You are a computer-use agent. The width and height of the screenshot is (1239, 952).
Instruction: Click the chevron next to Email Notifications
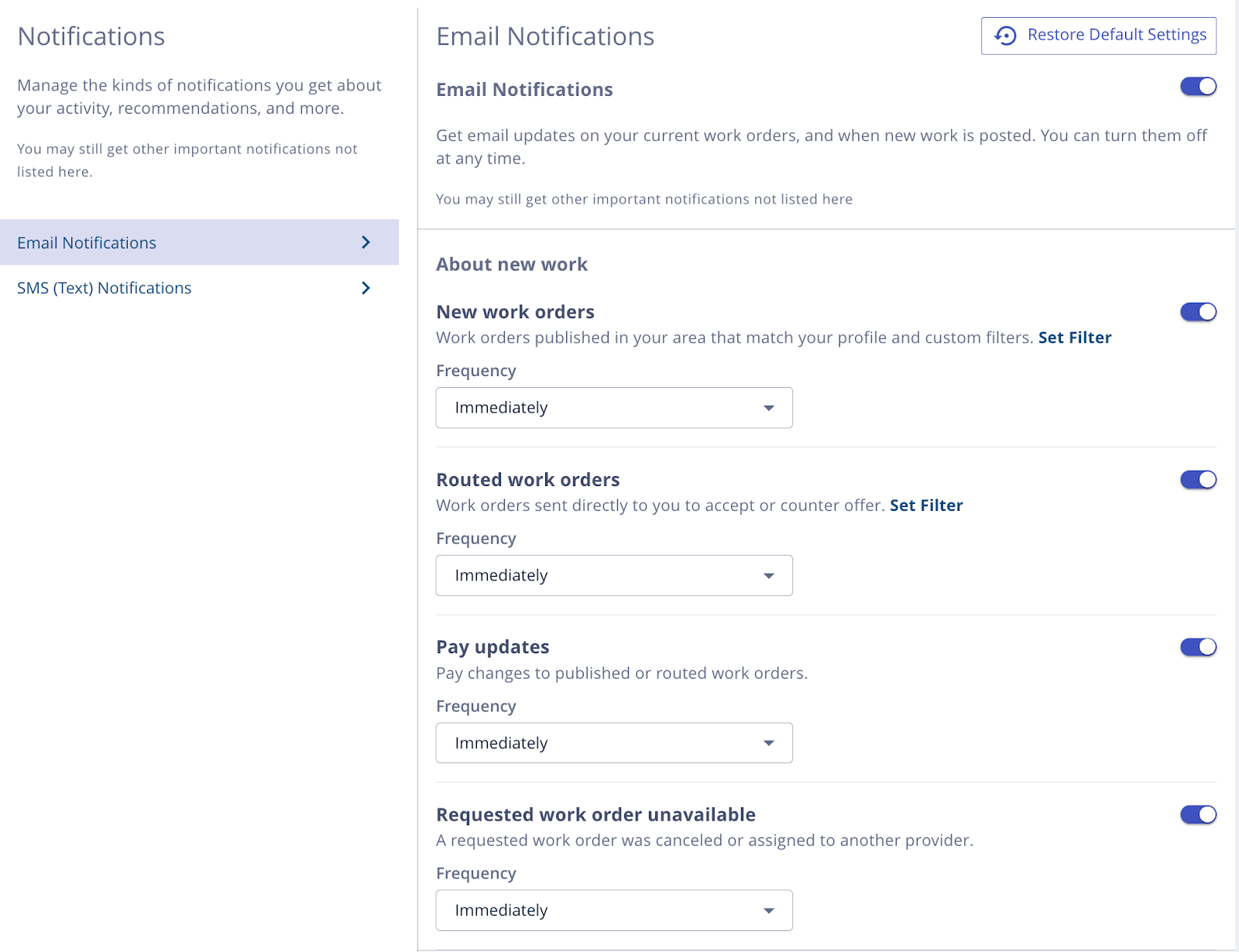click(366, 242)
